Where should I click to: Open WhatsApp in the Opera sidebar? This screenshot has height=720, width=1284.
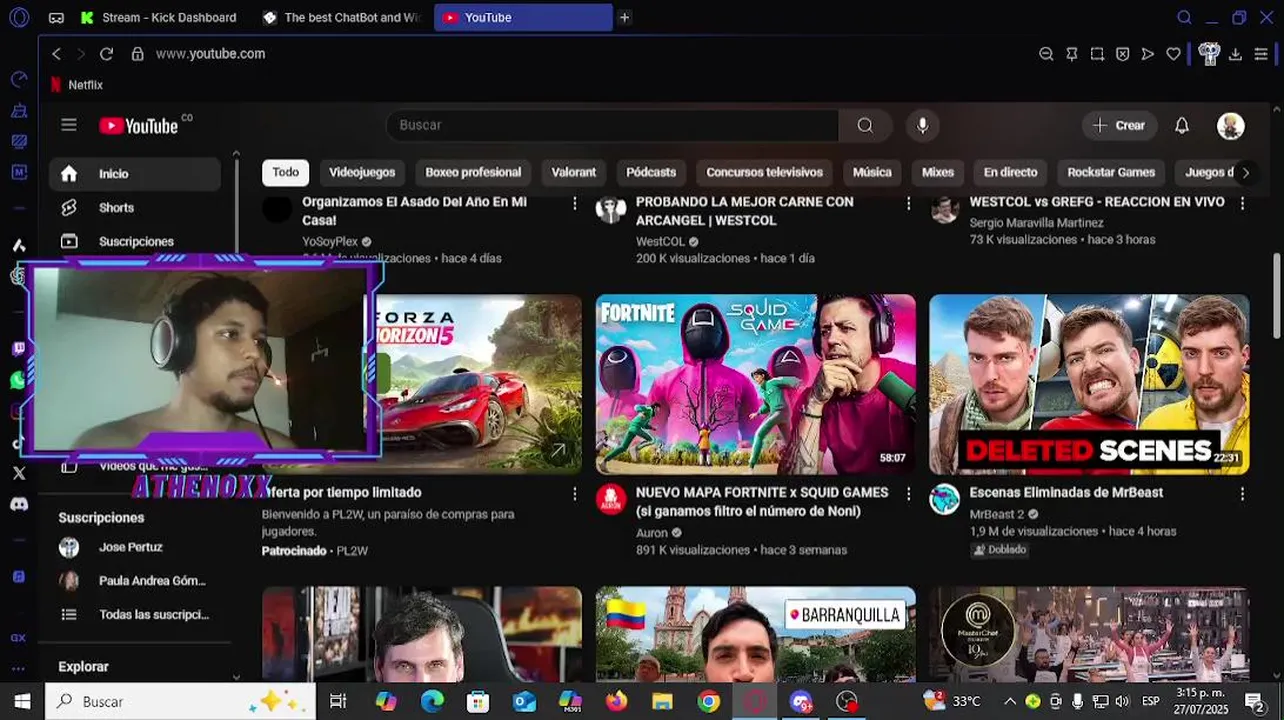tap(19, 380)
